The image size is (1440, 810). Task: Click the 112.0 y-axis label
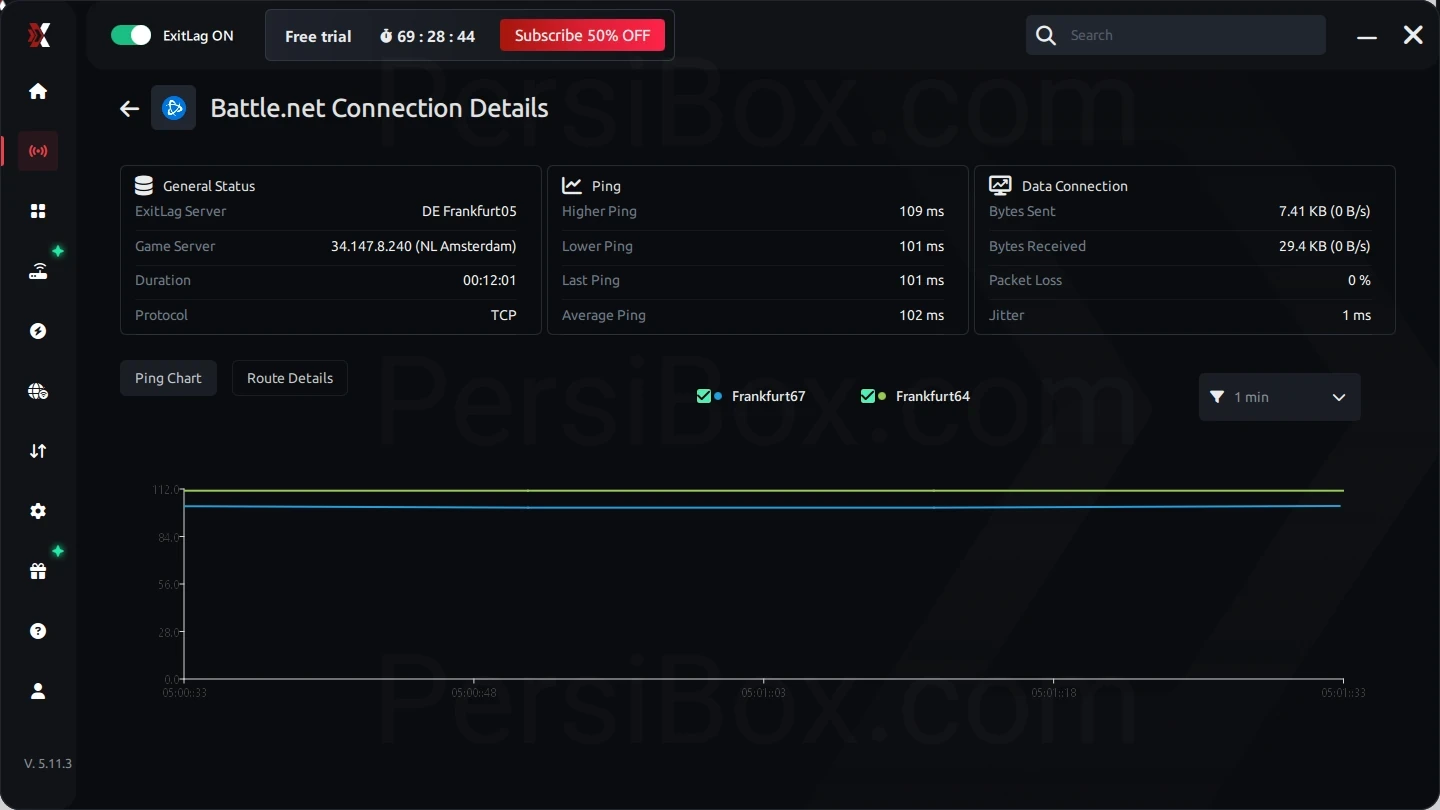pos(165,490)
